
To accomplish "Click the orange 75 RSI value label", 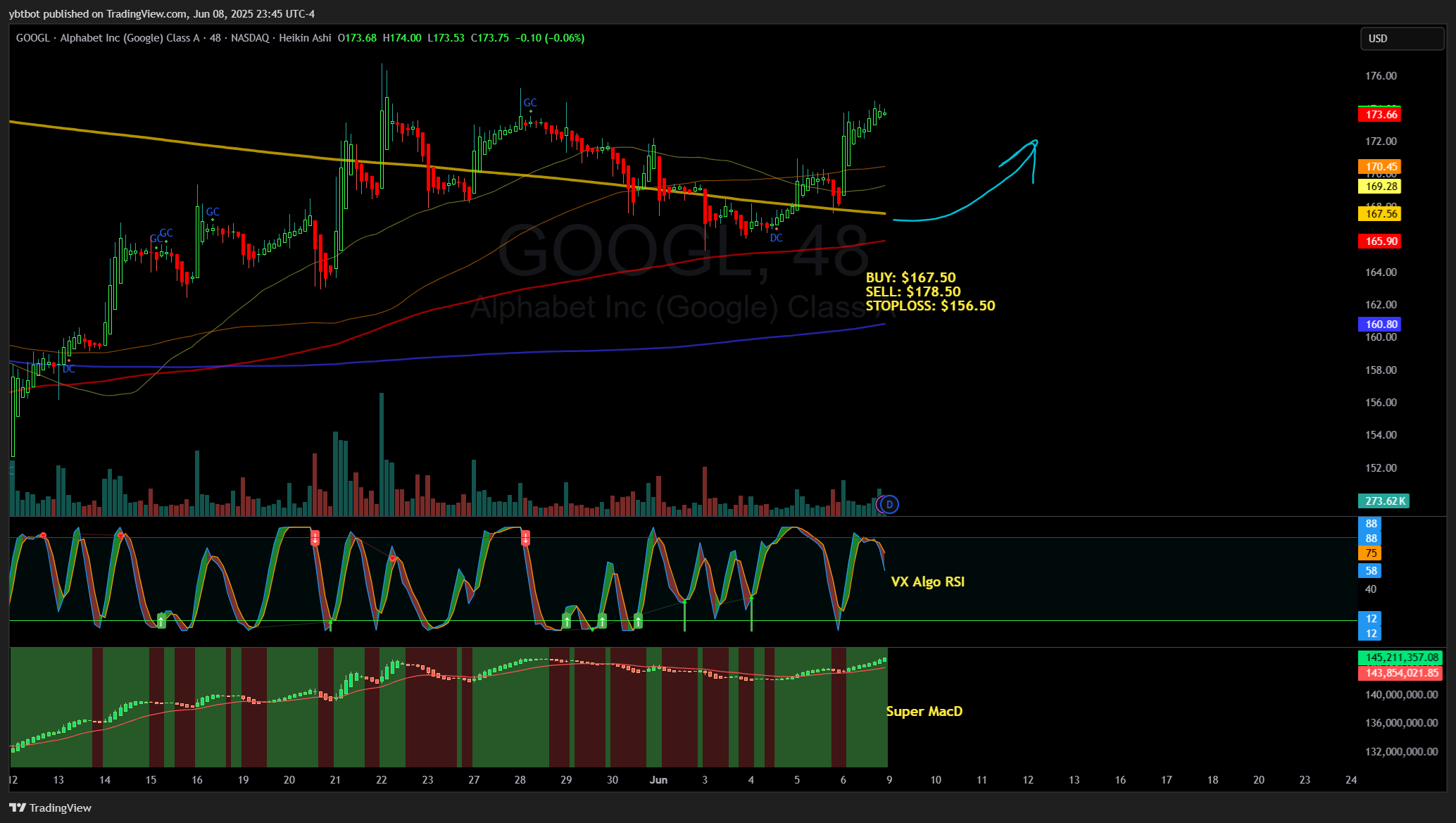I will pos(1370,553).
